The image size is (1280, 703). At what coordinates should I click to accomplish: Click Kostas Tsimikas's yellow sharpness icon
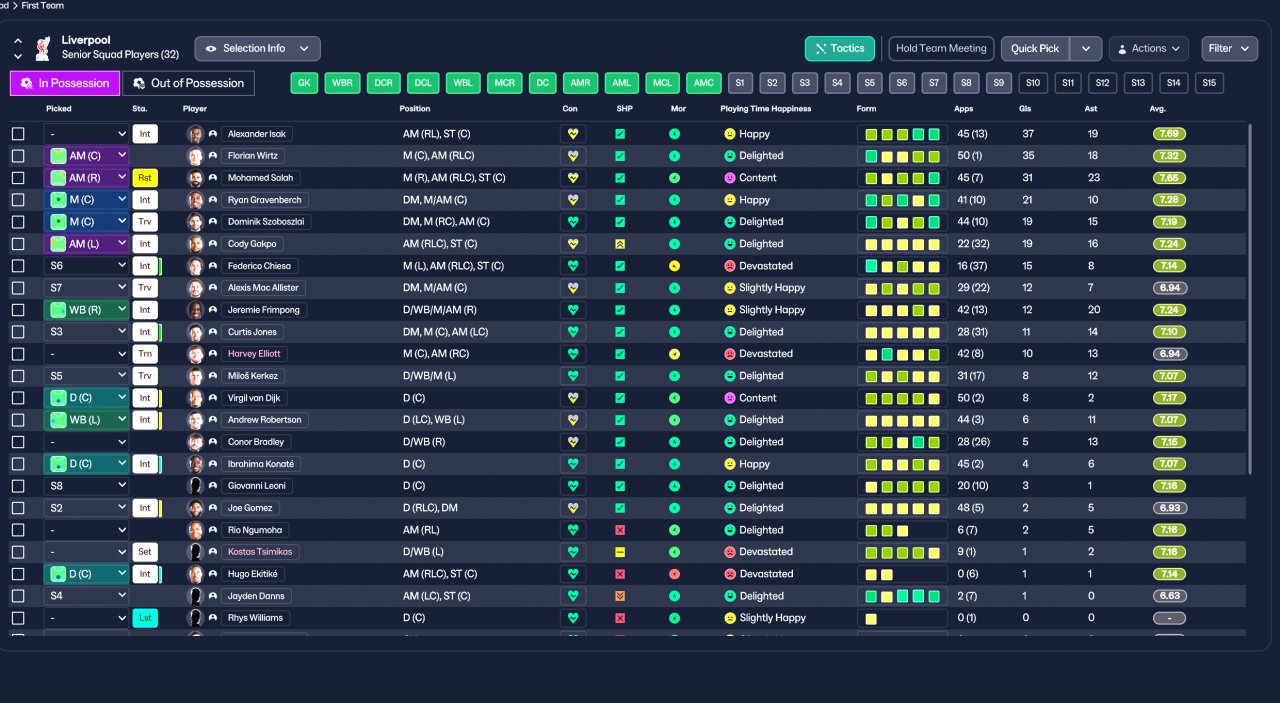pyautogui.click(x=620, y=552)
